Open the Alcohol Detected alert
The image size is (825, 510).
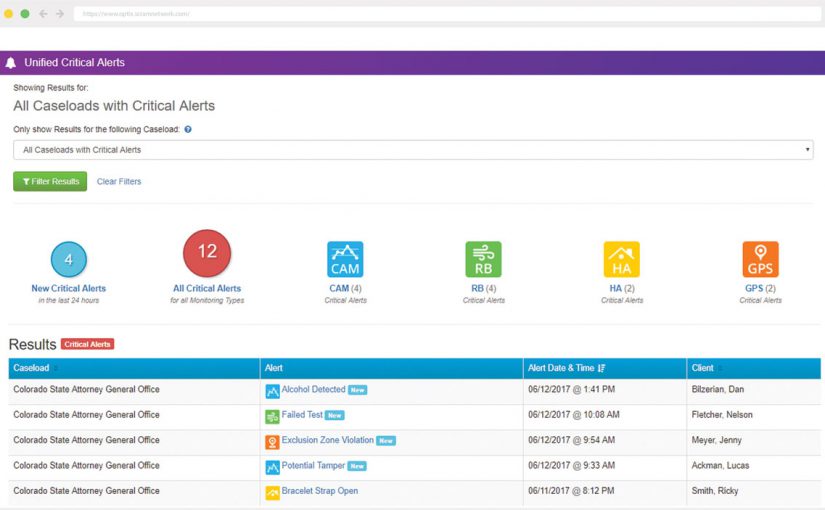pos(314,389)
